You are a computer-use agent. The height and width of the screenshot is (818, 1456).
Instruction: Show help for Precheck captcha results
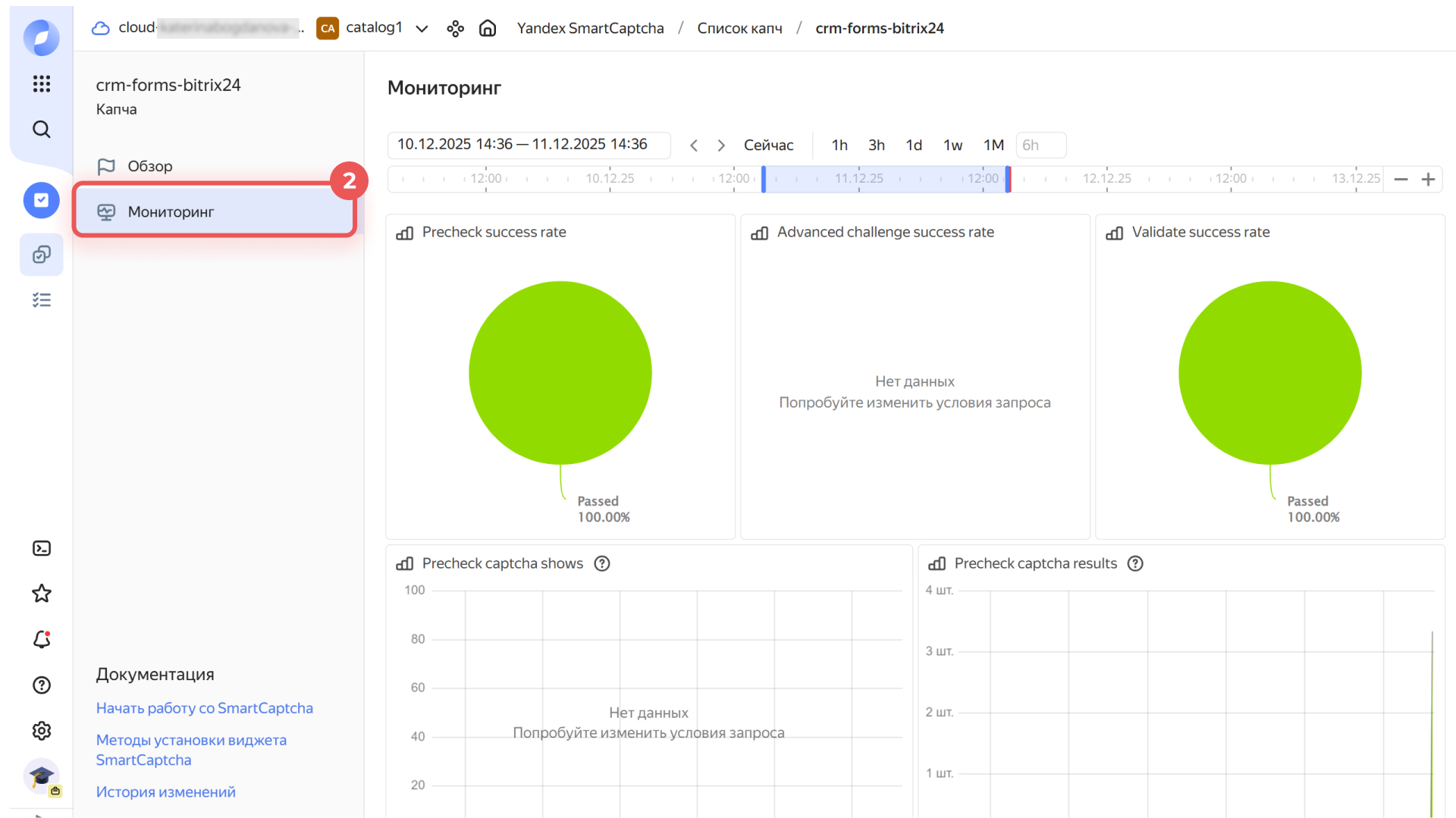click(x=1135, y=563)
